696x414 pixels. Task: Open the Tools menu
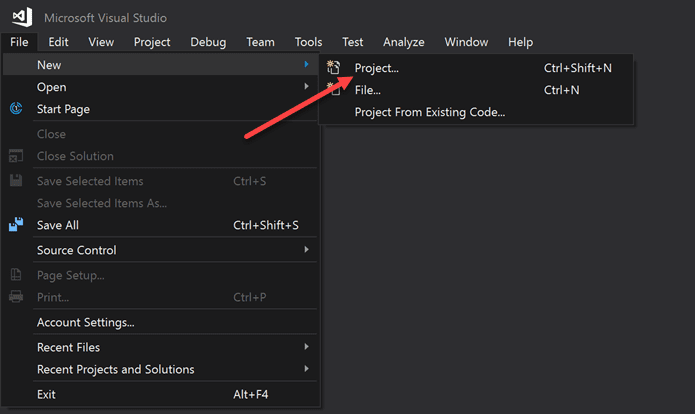308,42
